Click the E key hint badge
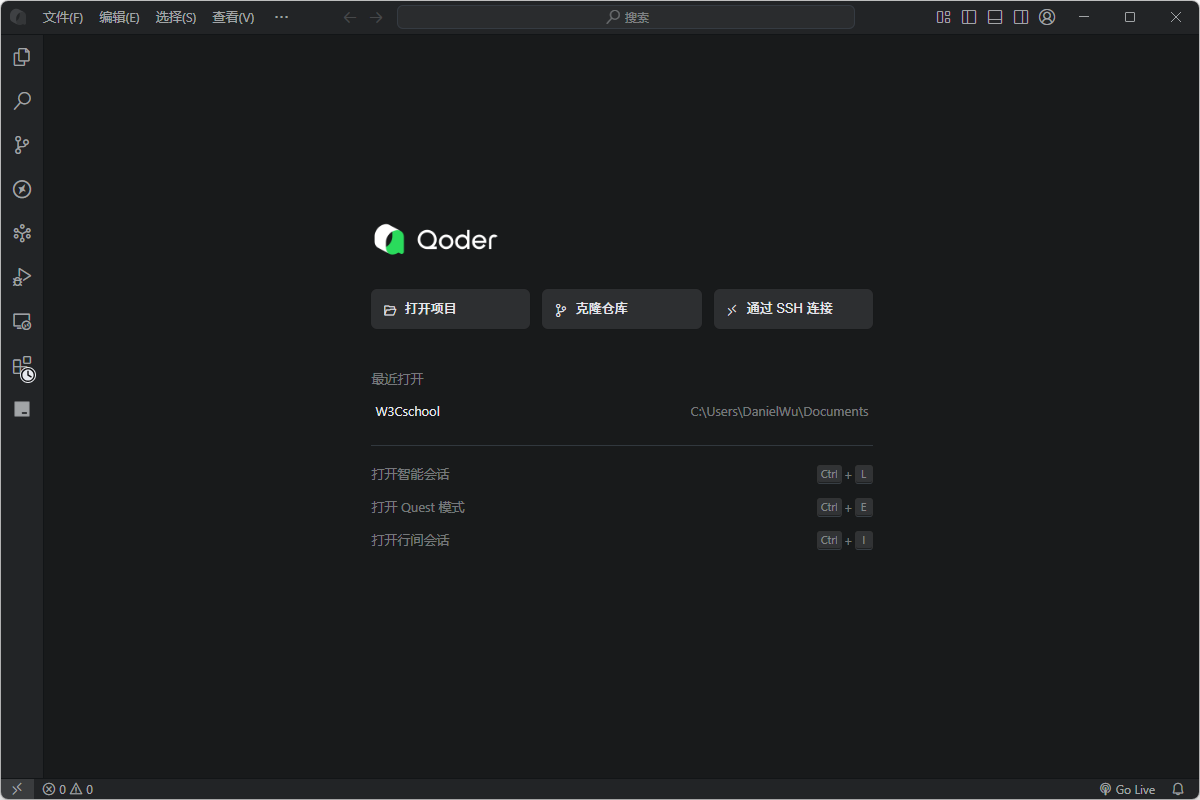The width and height of the screenshot is (1200, 800). 864,507
